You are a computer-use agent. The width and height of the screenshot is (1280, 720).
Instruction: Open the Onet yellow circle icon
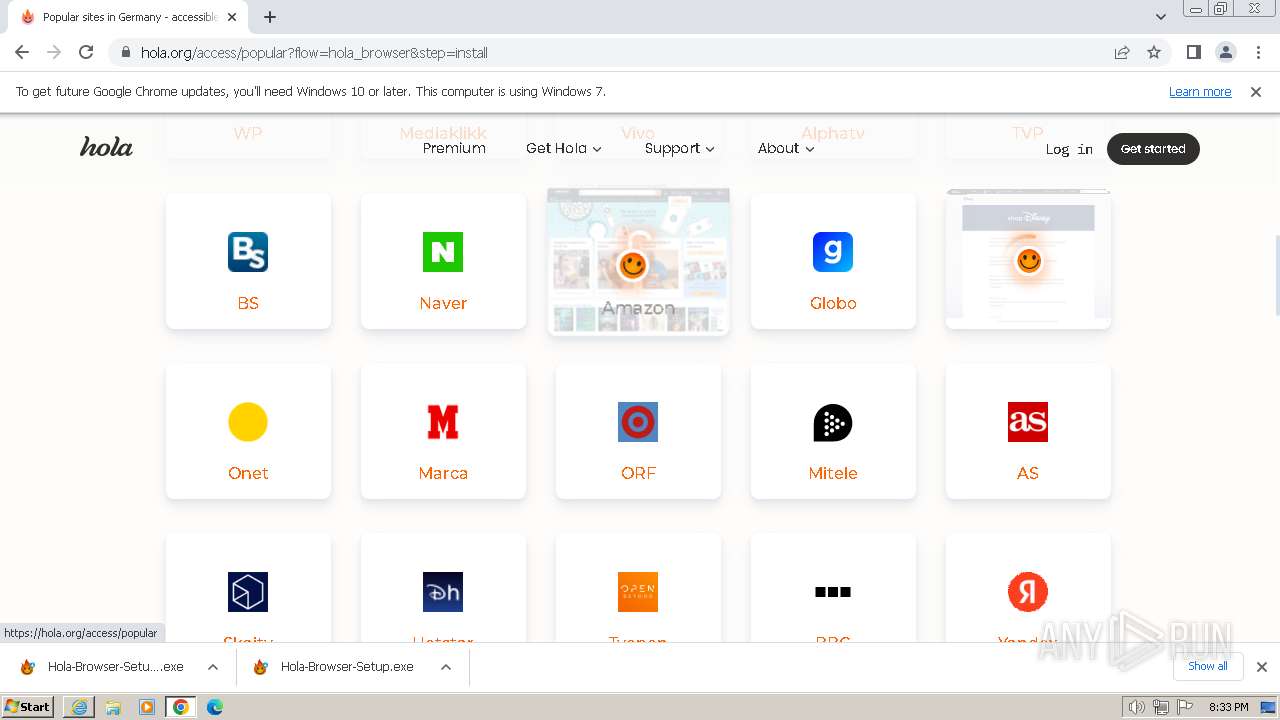[x=248, y=422]
